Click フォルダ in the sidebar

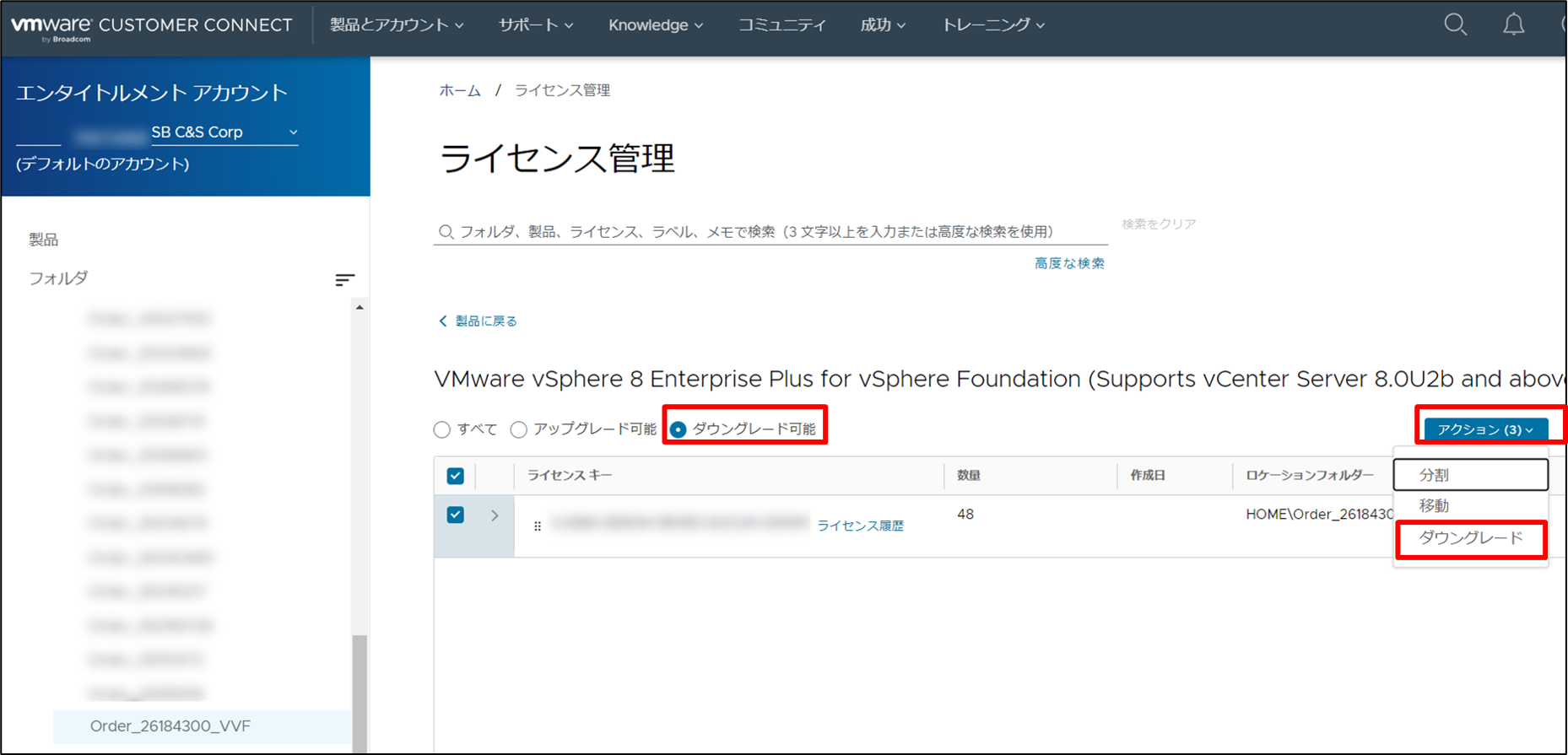(x=58, y=278)
